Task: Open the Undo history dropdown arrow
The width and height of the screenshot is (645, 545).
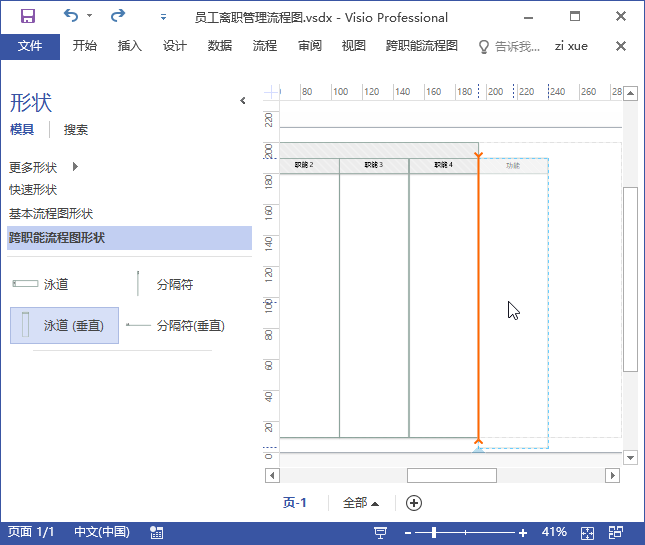Action: coord(89,16)
